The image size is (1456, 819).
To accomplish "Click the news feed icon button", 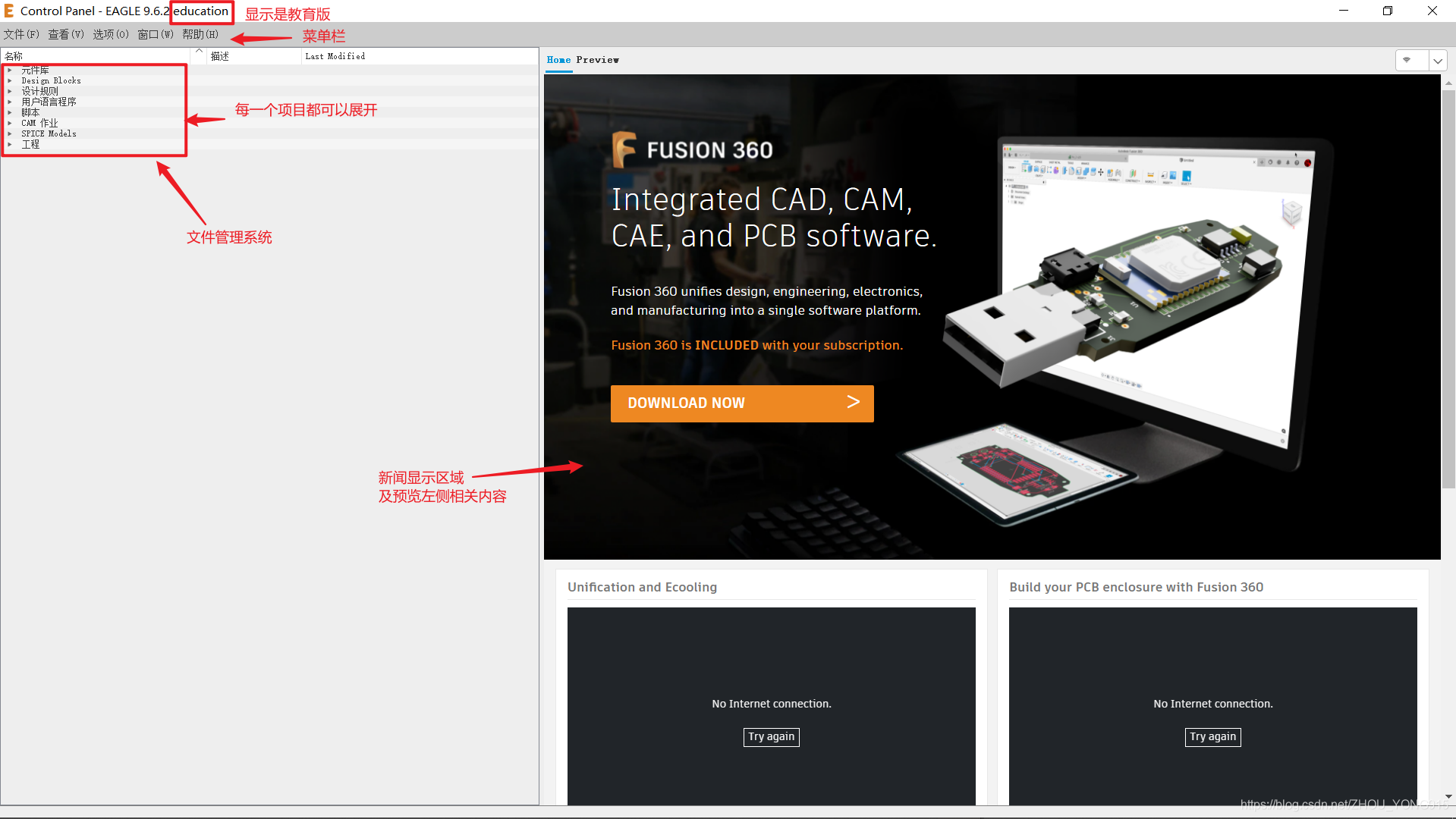I will point(1411,60).
